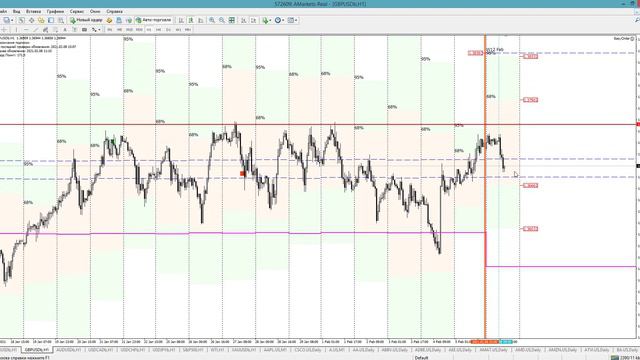The image size is (640, 360).
Task: Open the Strategy Tester icon
Action: (61, 20)
